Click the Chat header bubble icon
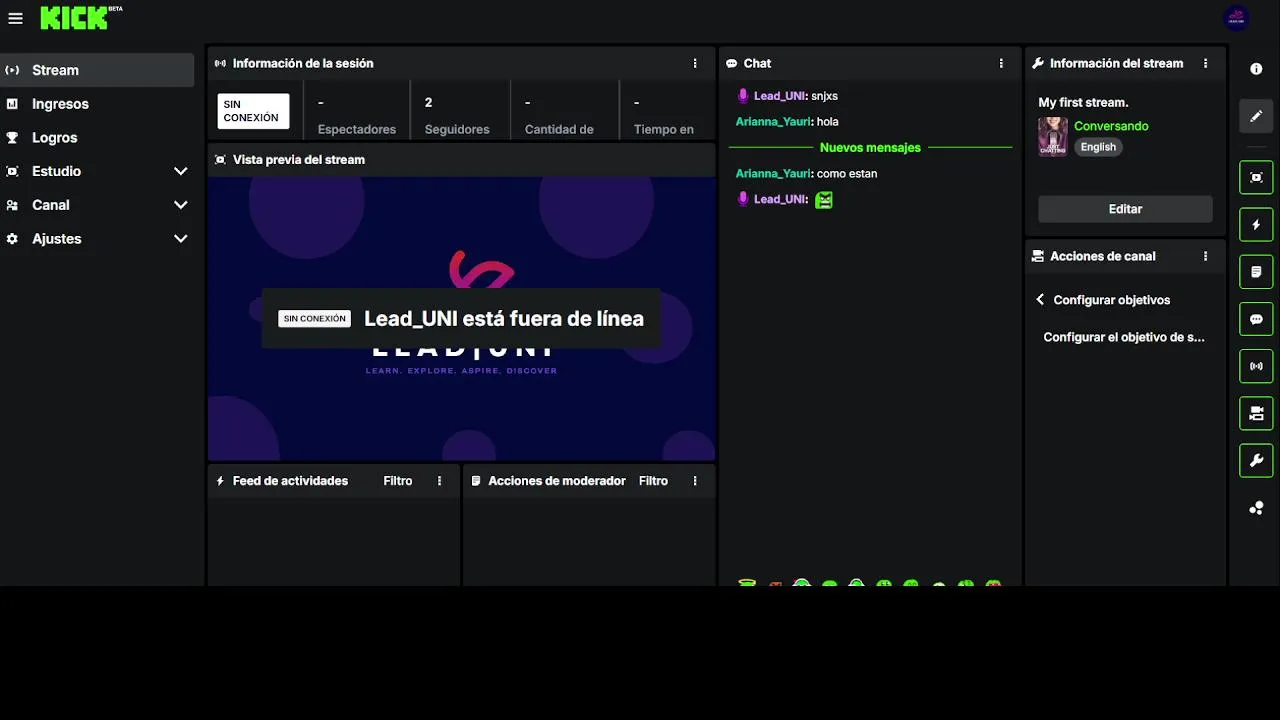 pyautogui.click(x=732, y=63)
